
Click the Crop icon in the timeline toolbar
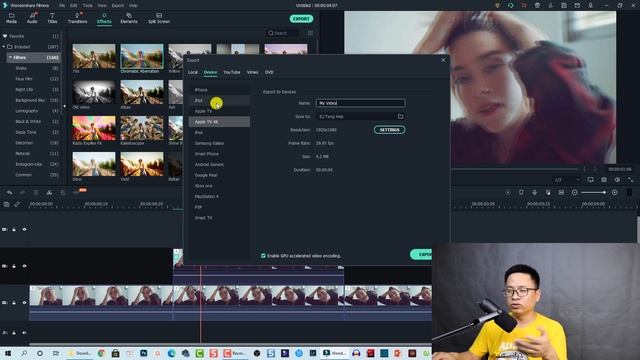62,192
